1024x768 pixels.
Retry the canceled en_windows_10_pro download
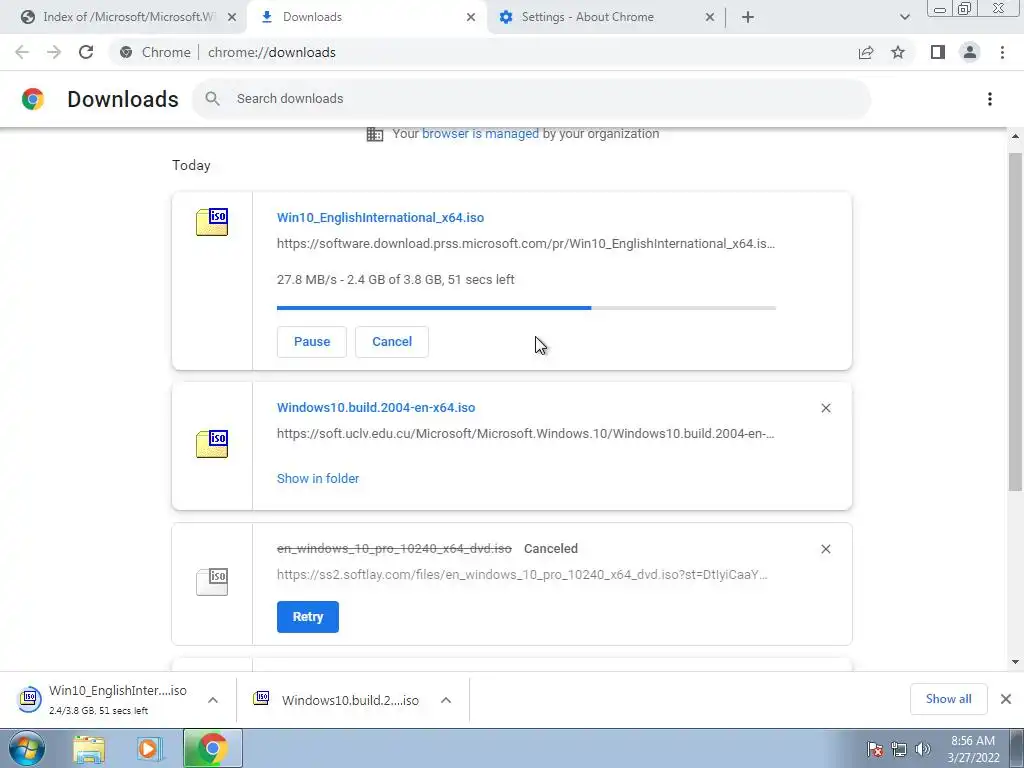pos(308,617)
